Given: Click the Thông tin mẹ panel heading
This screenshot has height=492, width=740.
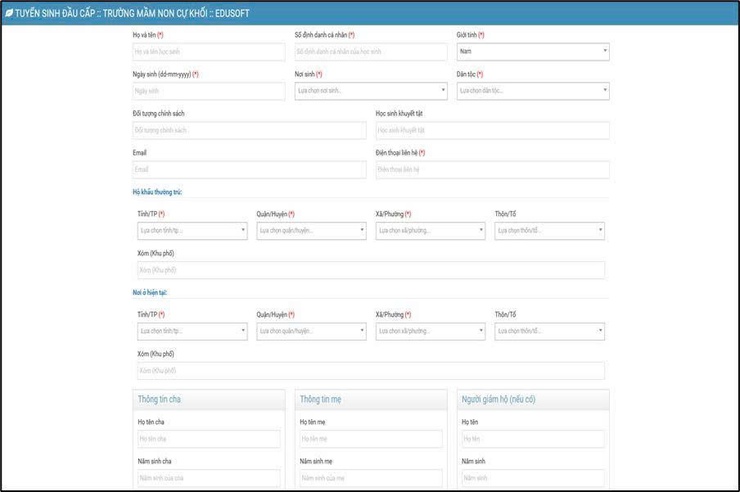Looking at the screenshot, I should click(x=320, y=399).
